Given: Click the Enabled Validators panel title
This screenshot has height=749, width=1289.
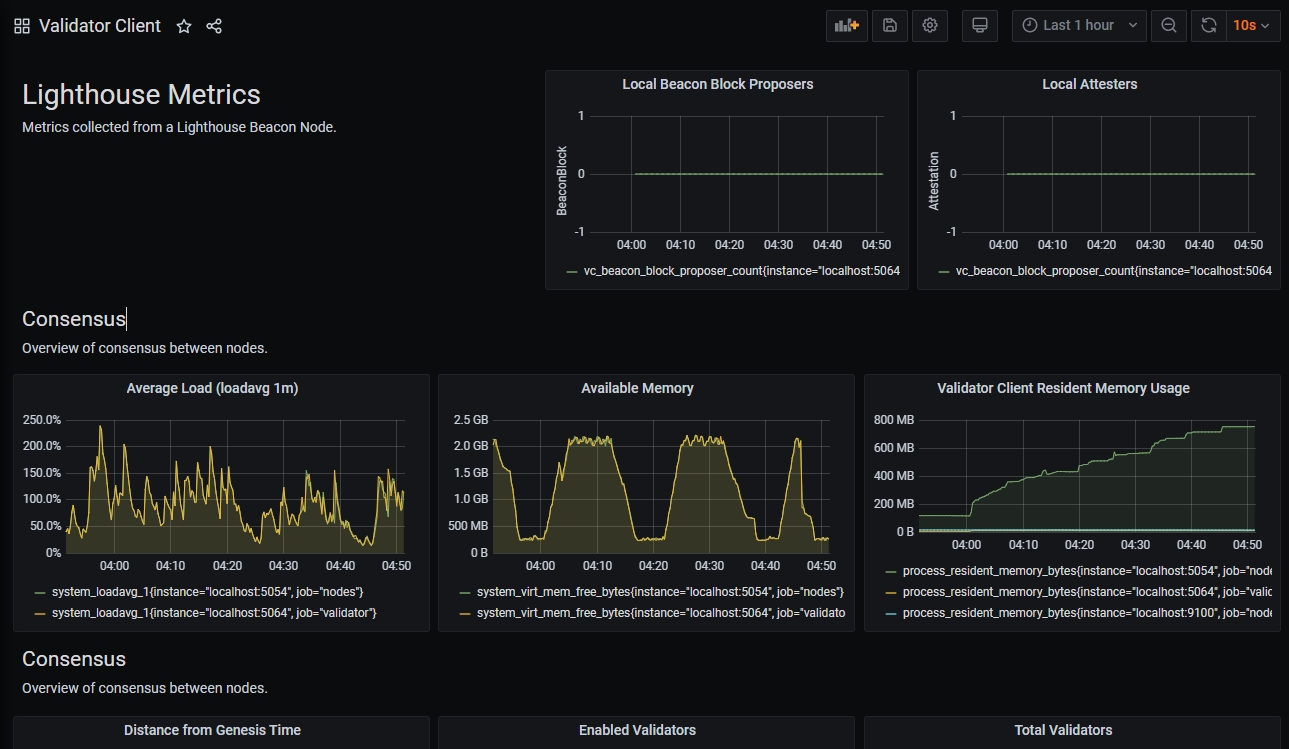Looking at the screenshot, I should tap(637, 730).
